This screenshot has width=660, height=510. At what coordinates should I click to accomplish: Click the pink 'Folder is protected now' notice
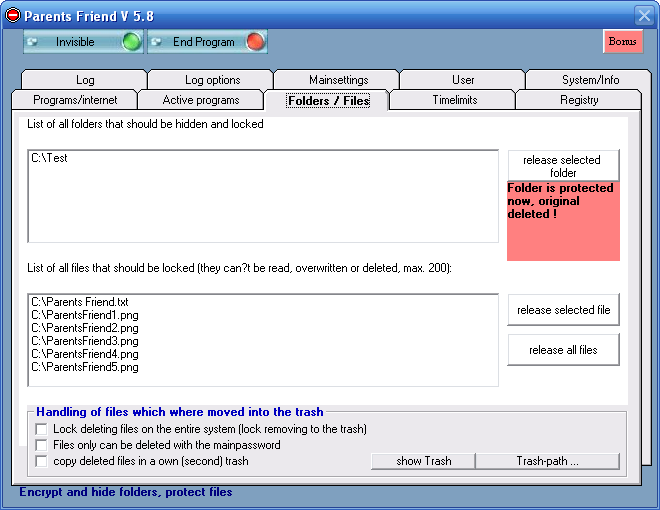[x=563, y=221]
